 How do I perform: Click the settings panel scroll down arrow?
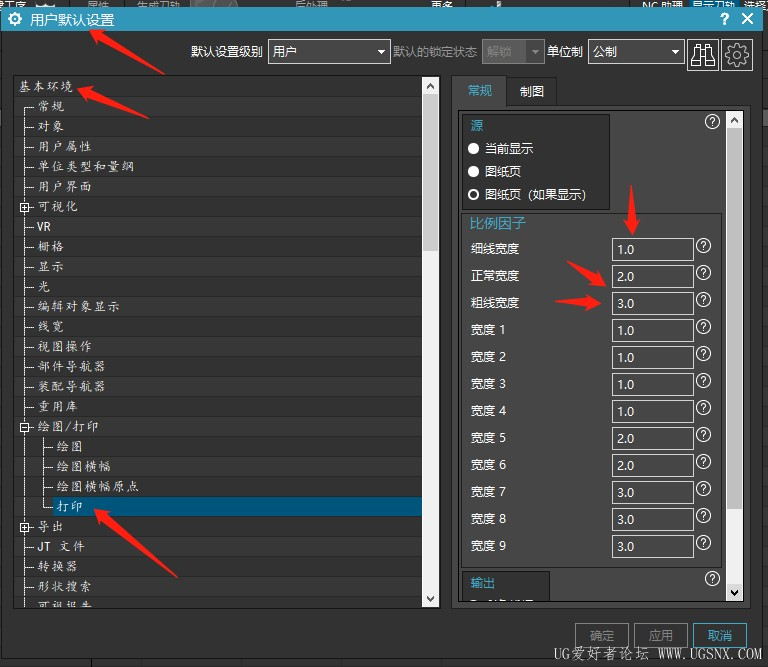(x=734, y=593)
